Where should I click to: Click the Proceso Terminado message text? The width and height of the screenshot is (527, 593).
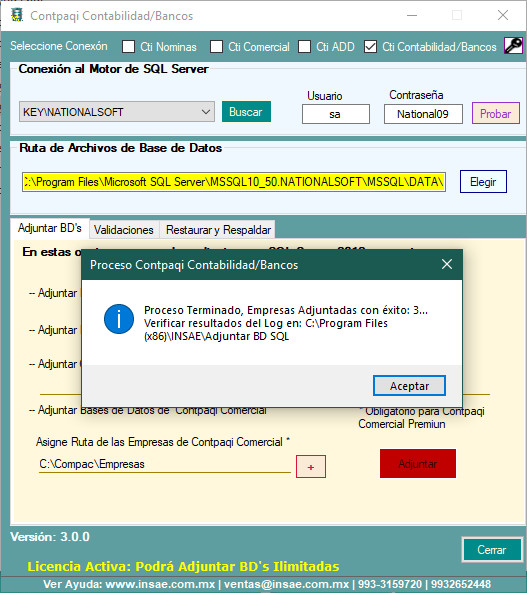coord(286,323)
